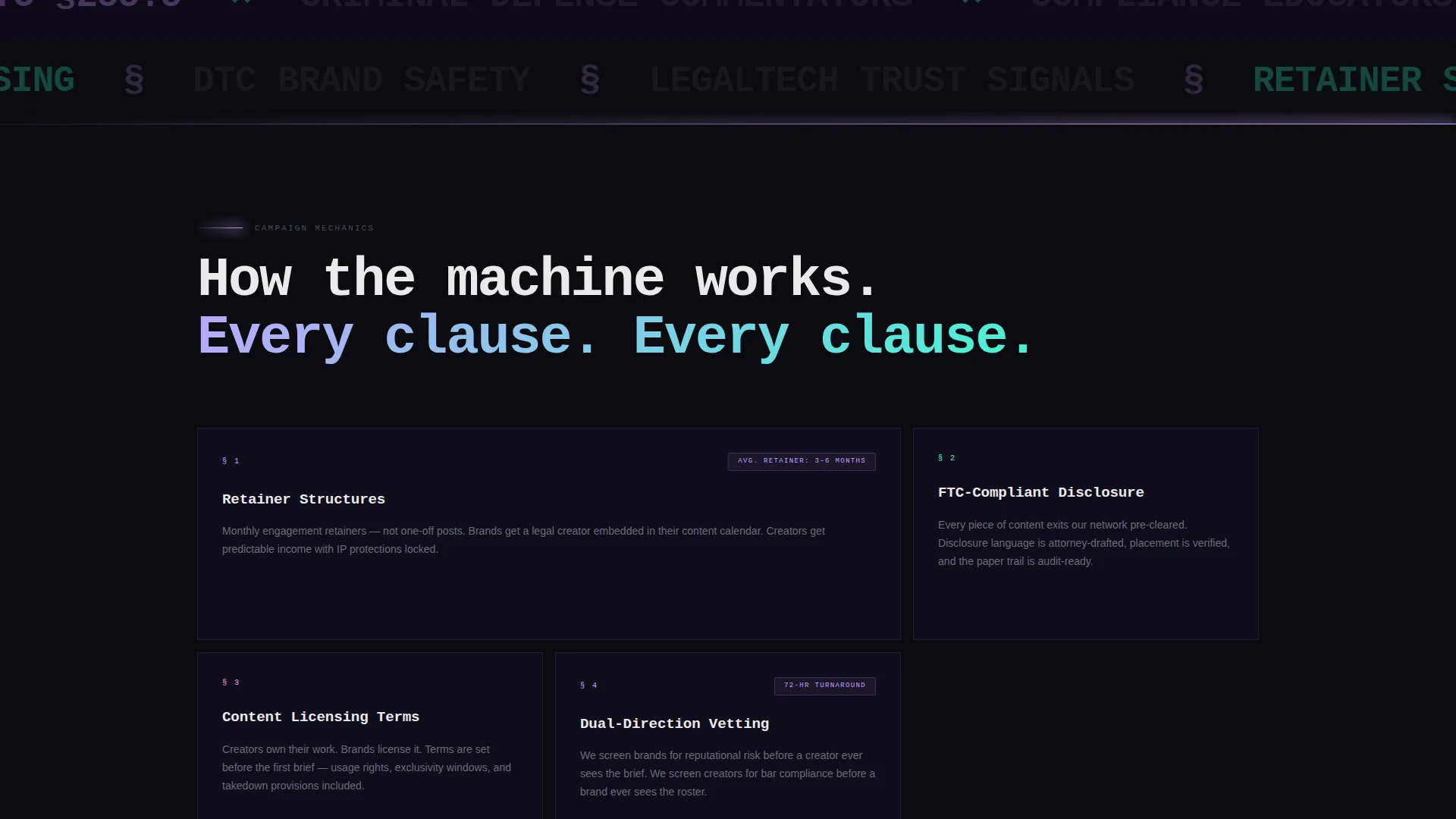Image resolution: width=1456 pixels, height=819 pixels.
Task: Click the green 'RETAINER' marquee text
Action: (x=1338, y=80)
